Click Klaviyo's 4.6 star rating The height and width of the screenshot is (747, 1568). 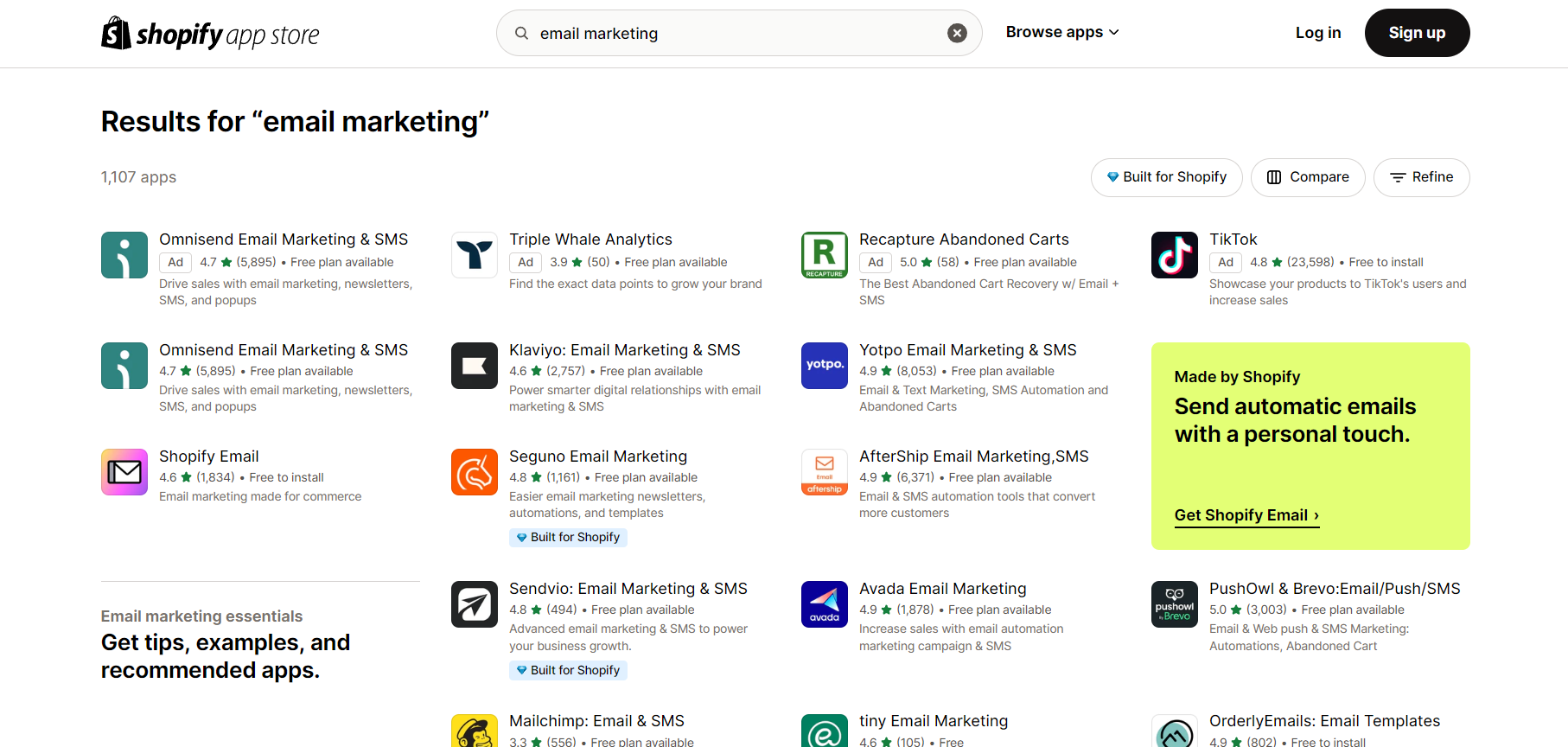click(526, 371)
